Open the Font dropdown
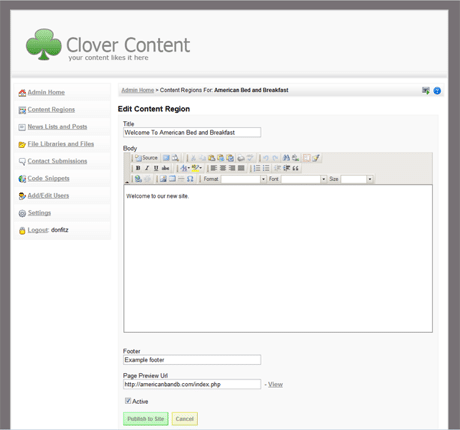The image size is (460, 430). pyautogui.click(x=304, y=179)
